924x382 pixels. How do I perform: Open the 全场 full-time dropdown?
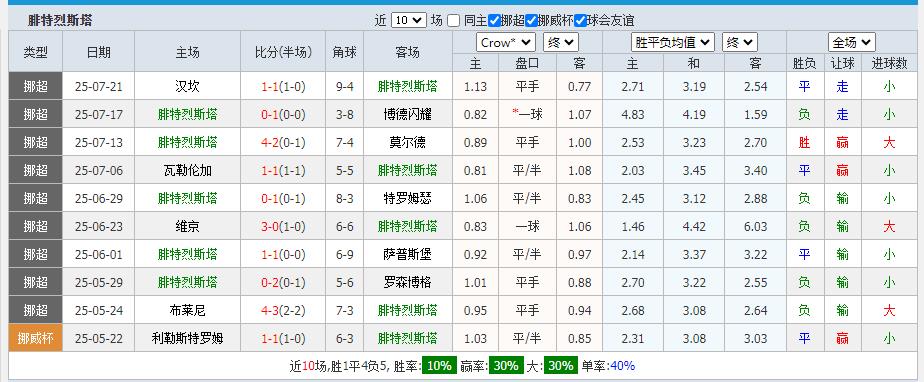pos(852,42)
